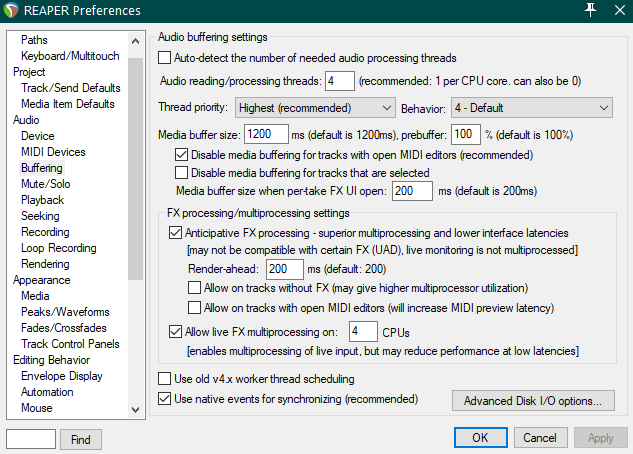Click the Find button
Screen dimensions: 633x454
[81, 439]
